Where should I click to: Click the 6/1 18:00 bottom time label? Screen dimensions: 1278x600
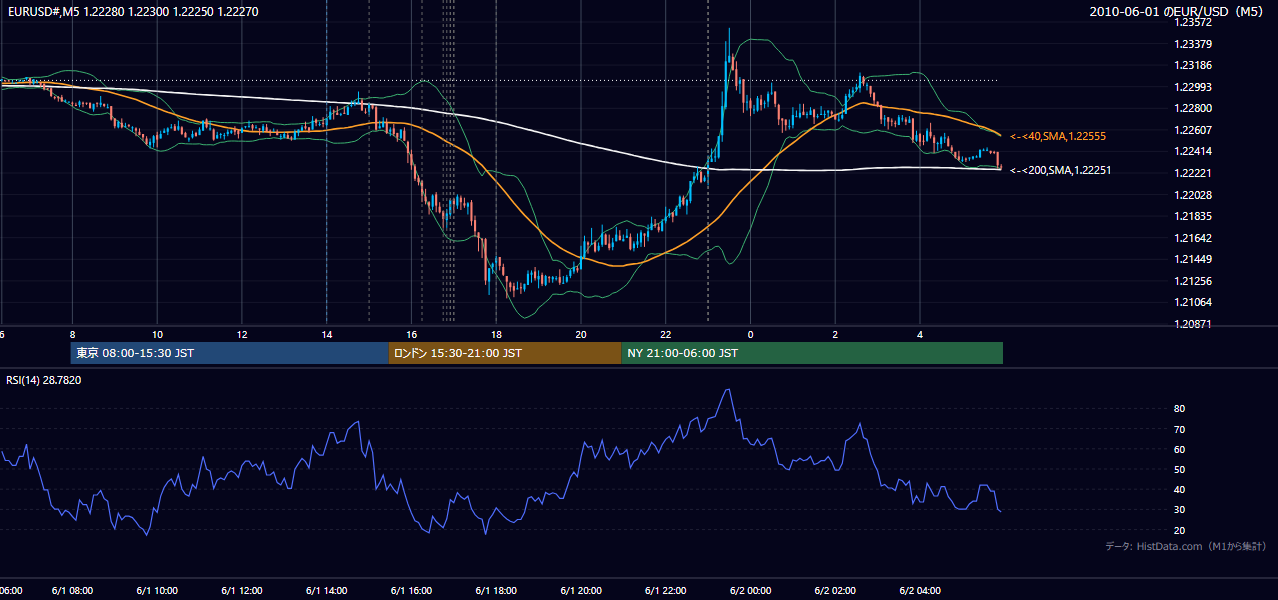click(x=496, y=591)
